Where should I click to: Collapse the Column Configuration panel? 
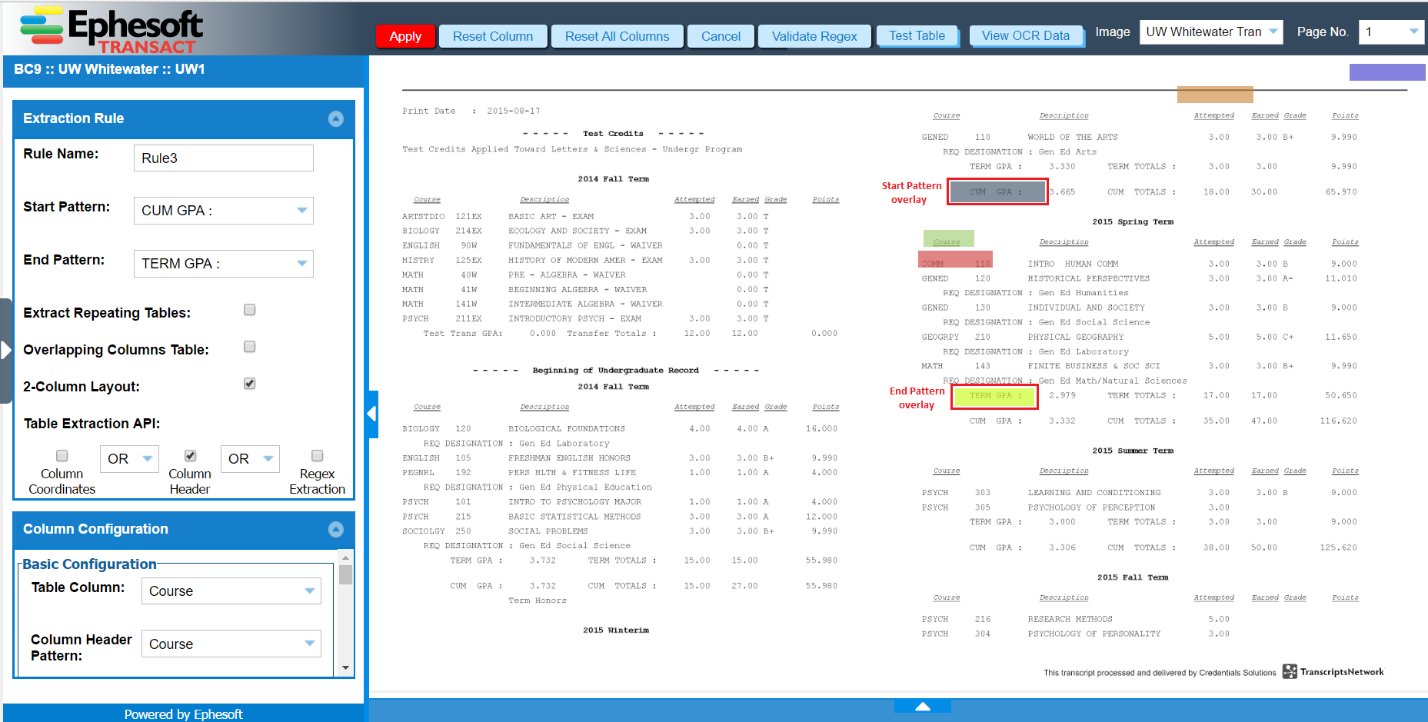click(336, 529)
